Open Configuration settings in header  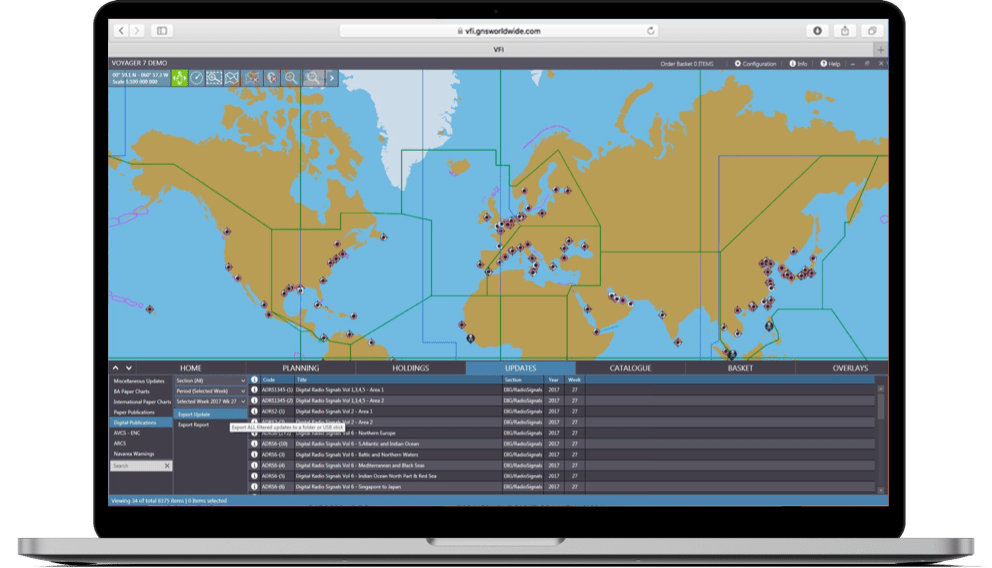tap(755, 63)
